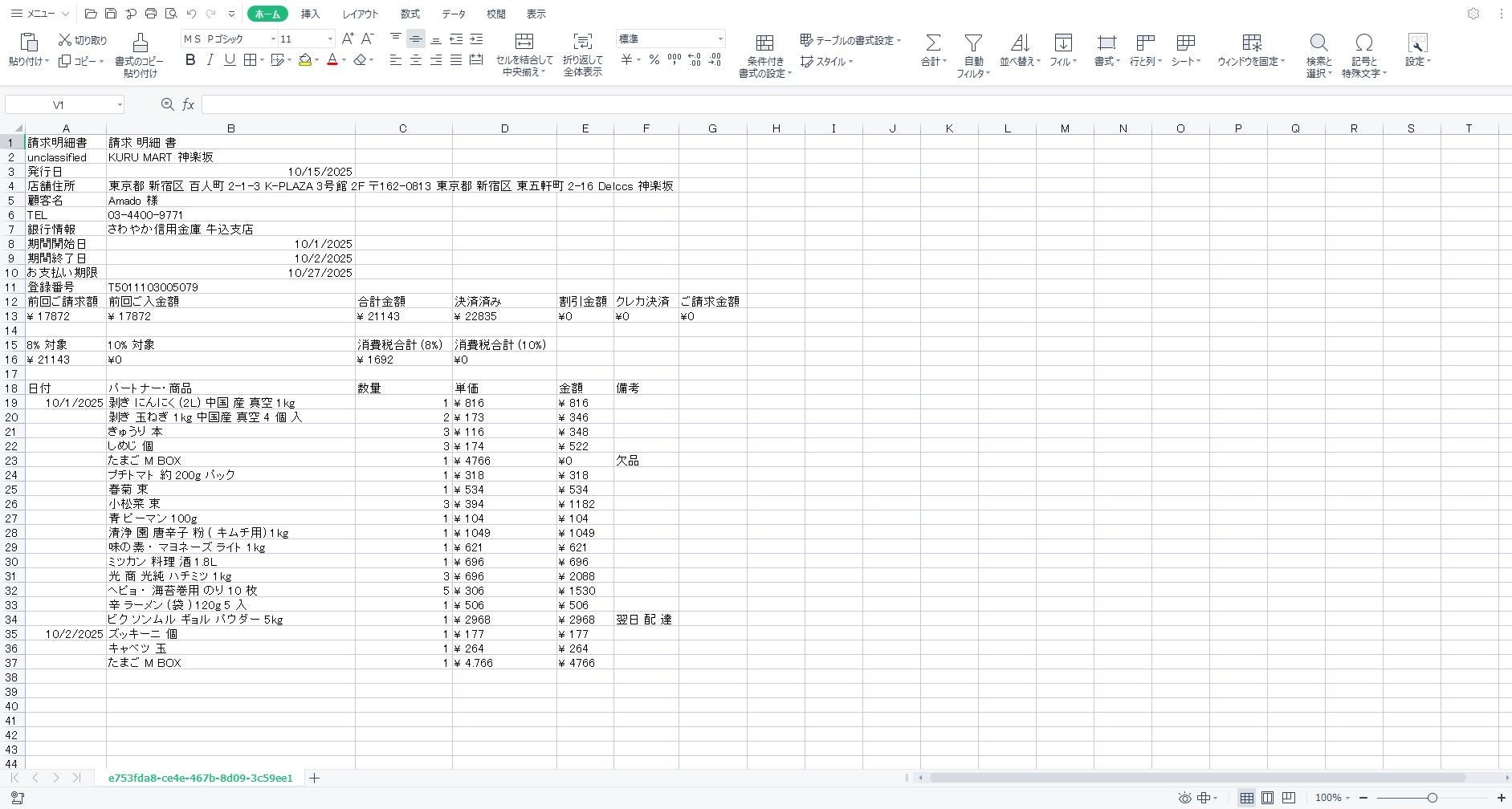Expand merge and center dropdown セルを結合して中央揃え
This screenshot has width=1512, height=809.
point(544,72)
